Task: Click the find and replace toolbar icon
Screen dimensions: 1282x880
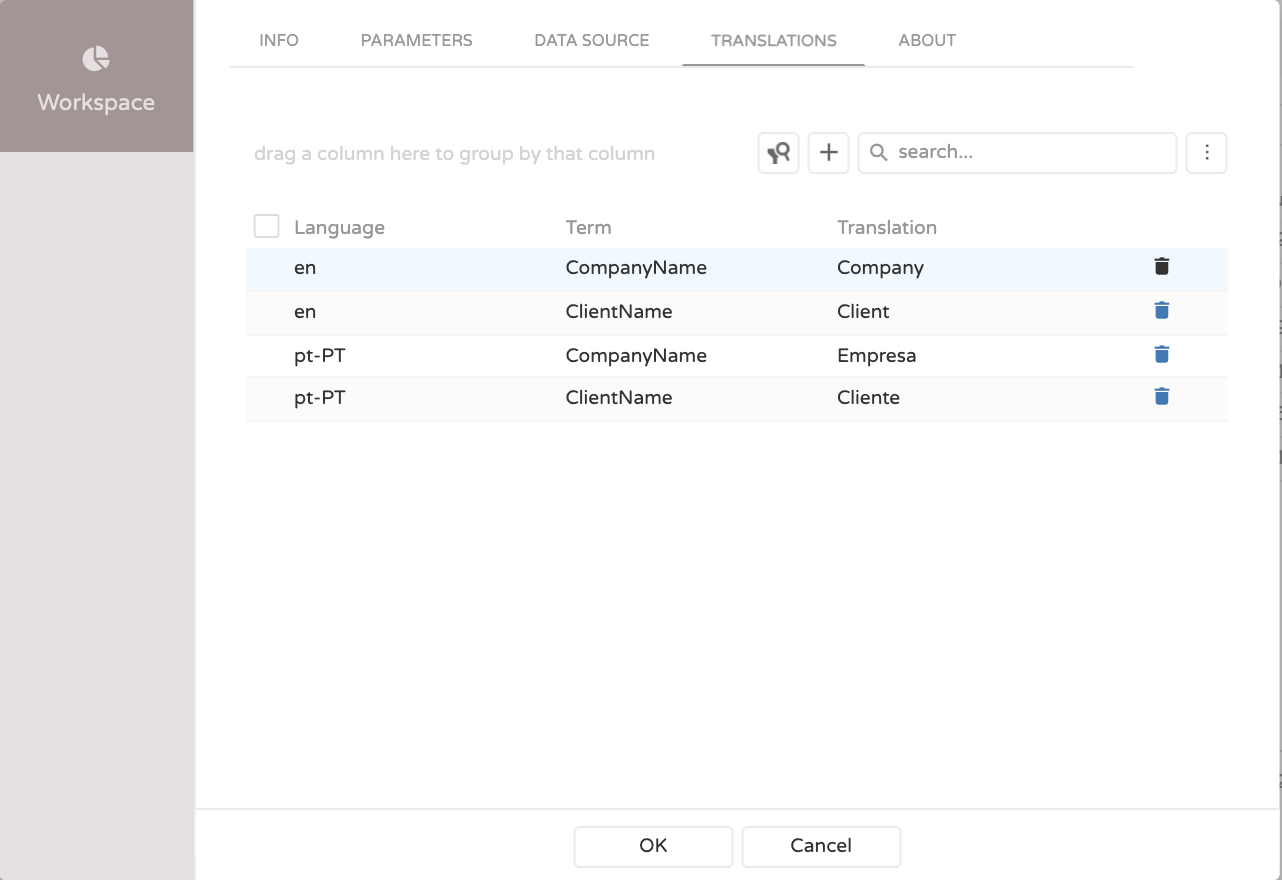Action: point(778,153)
